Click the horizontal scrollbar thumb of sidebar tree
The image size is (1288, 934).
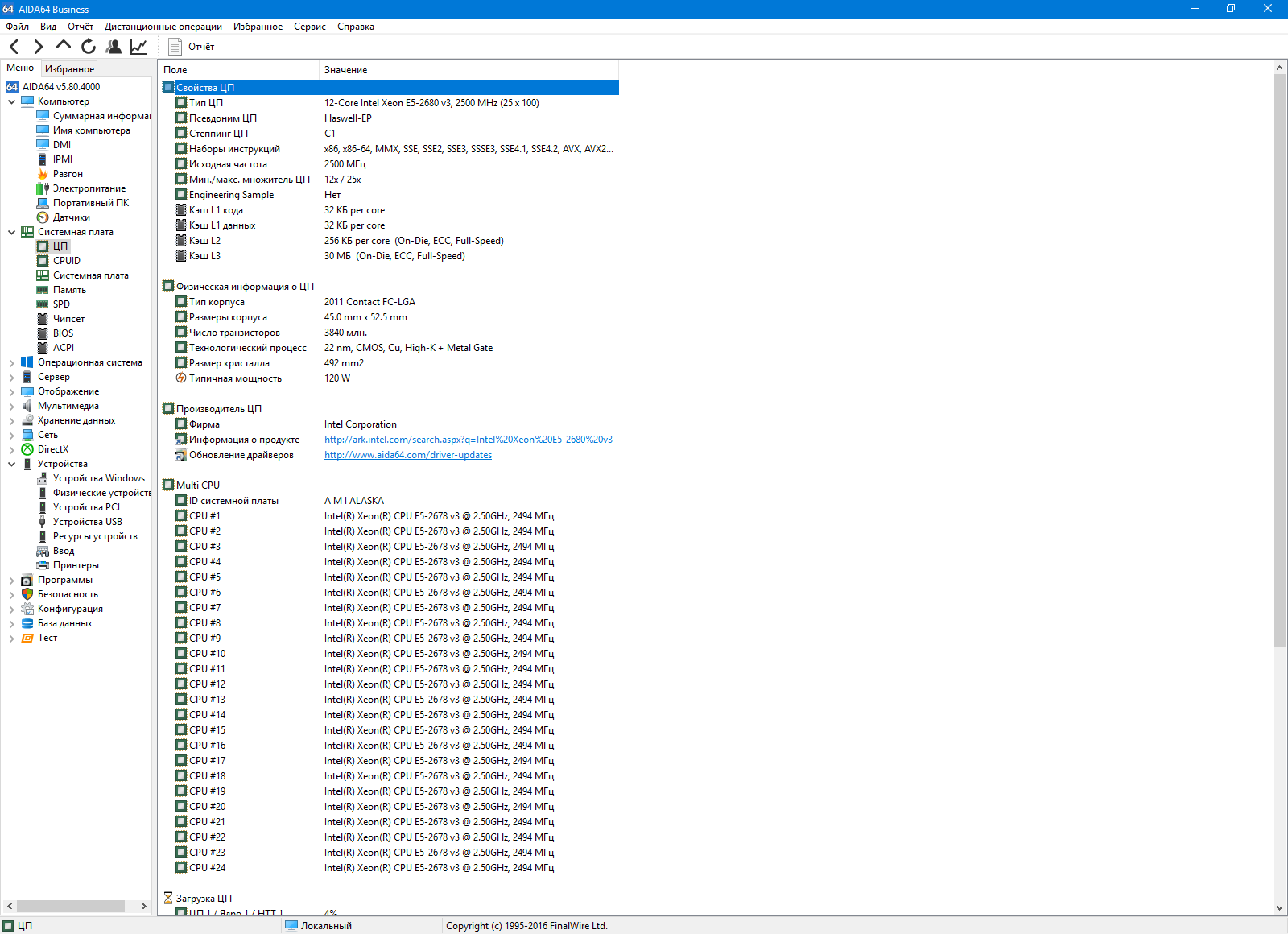coord(71,906)
